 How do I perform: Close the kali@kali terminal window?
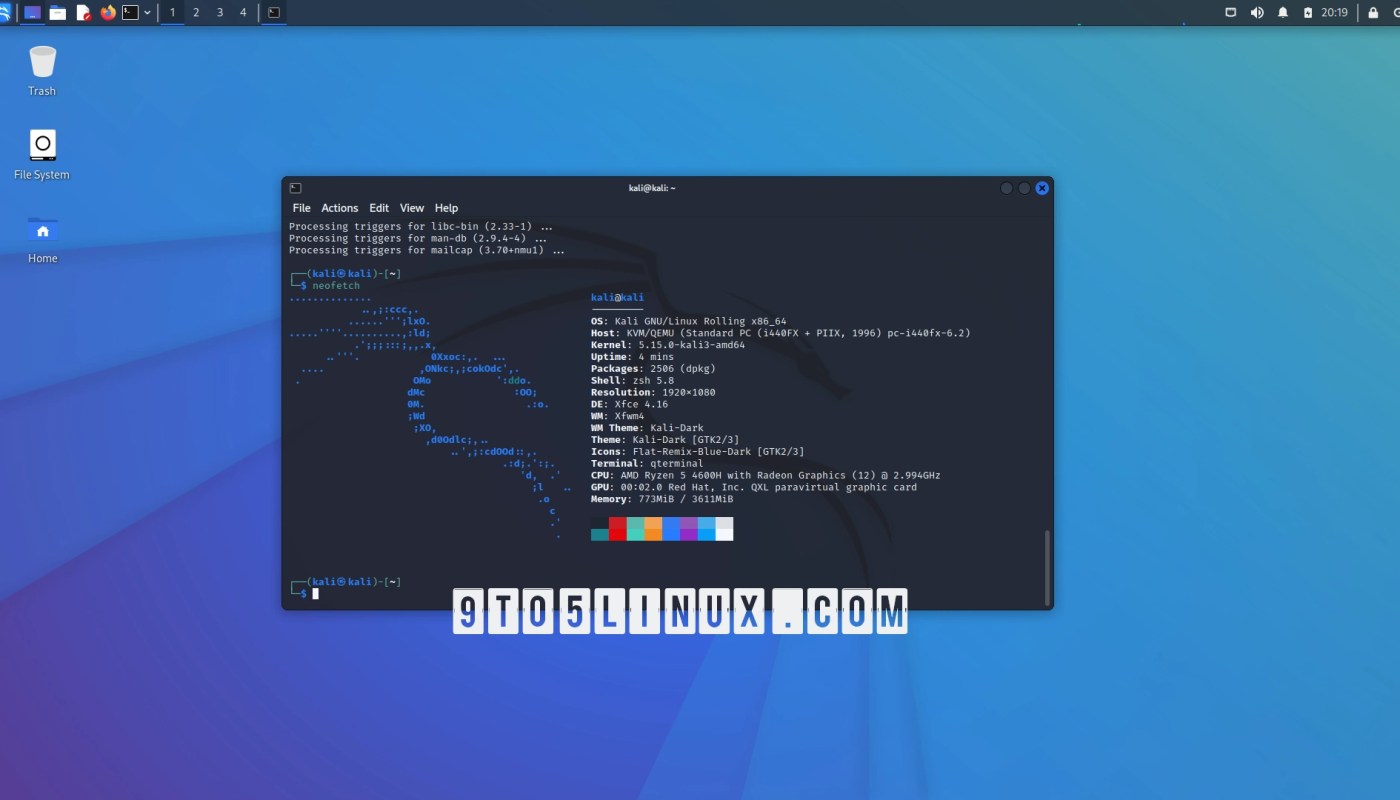1042,188
